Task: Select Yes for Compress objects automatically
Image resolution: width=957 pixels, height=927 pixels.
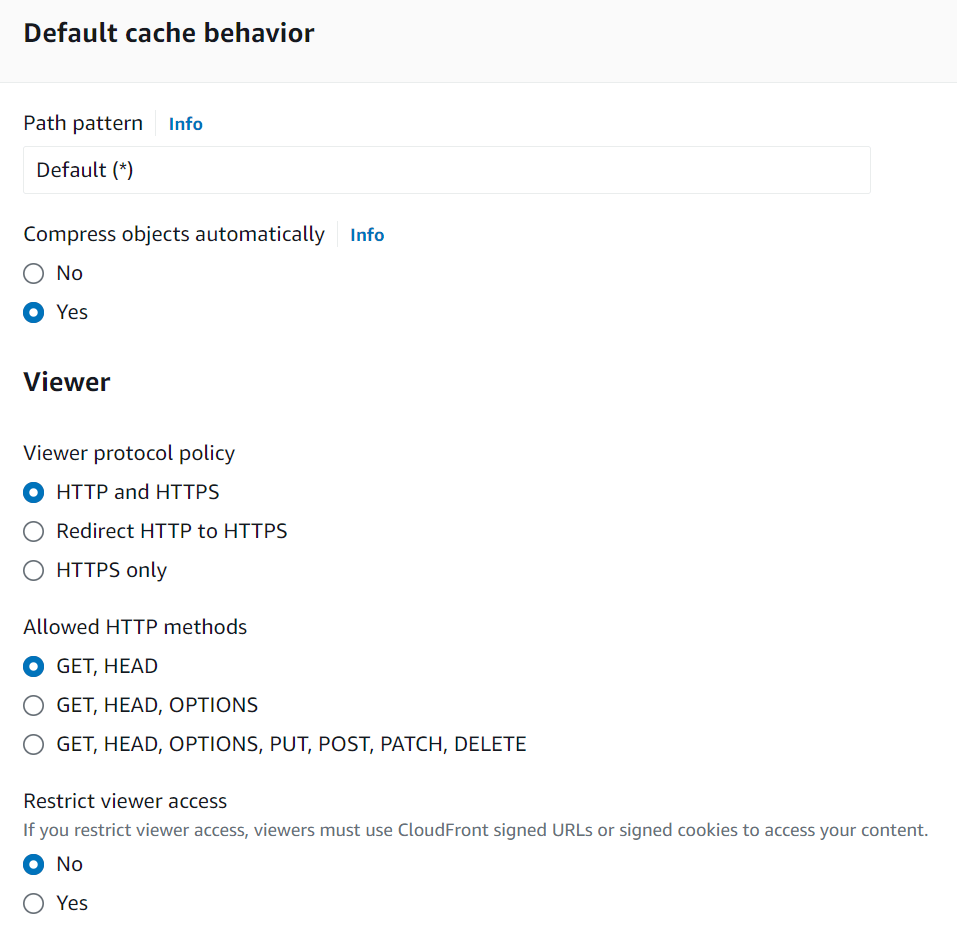Action: coord(34,313)
